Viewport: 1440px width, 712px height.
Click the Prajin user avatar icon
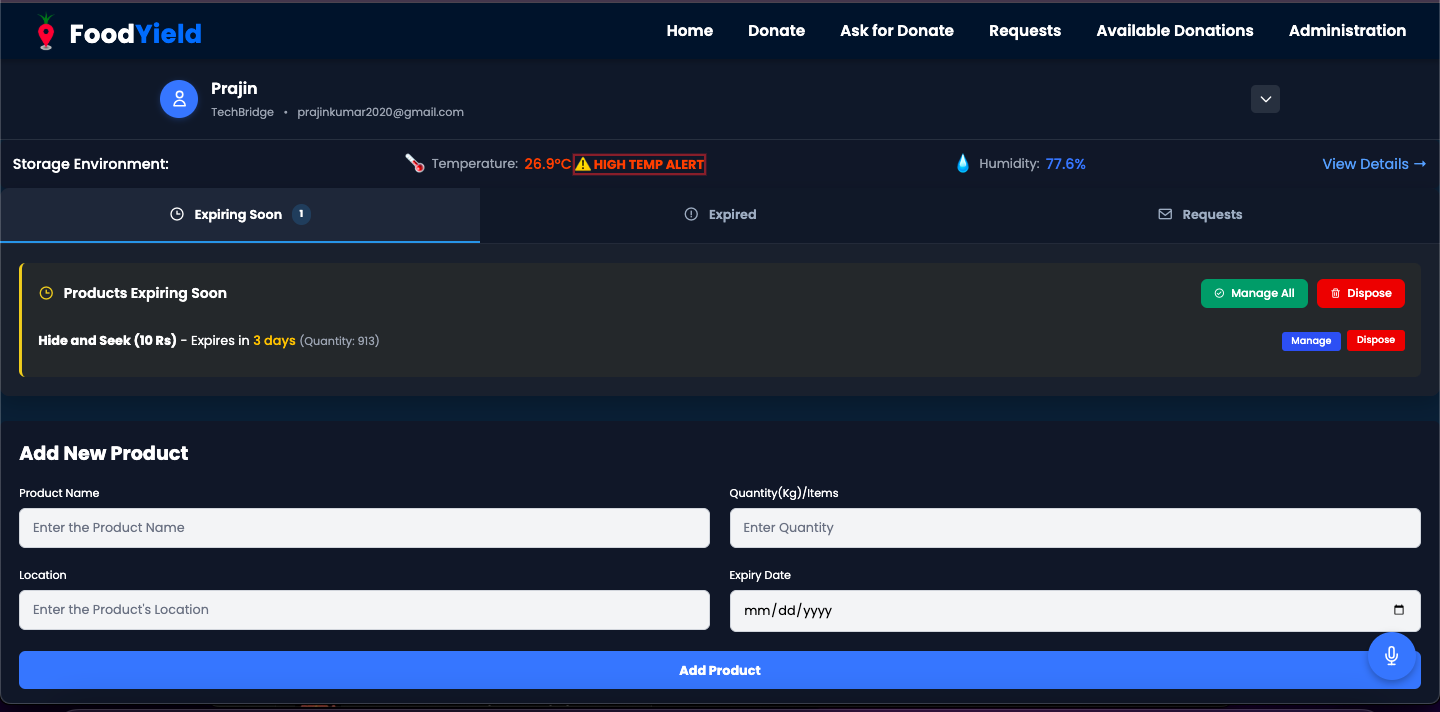point(179,99)
